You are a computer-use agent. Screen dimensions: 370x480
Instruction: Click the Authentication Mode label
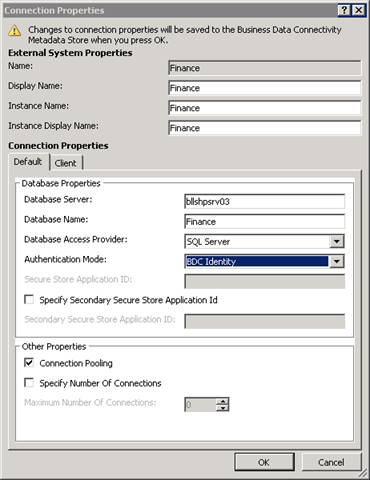coord(65,259)
